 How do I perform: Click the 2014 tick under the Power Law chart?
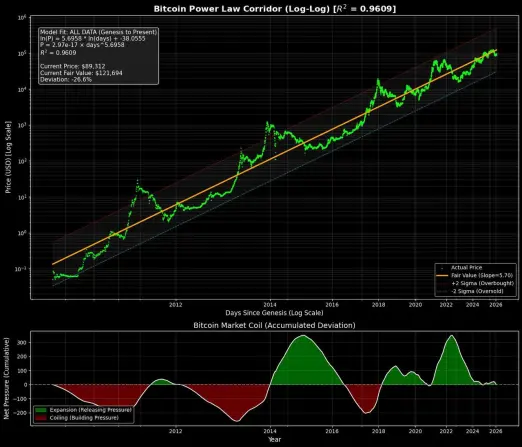point(270,305)
